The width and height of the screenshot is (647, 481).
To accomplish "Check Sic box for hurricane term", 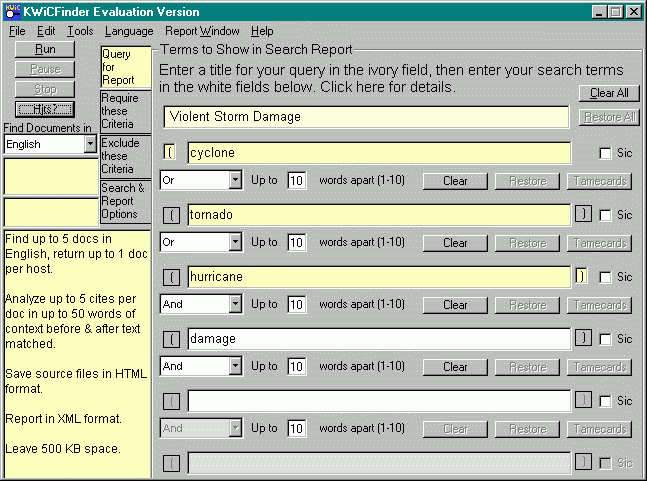I will click(x=605, y=277).
